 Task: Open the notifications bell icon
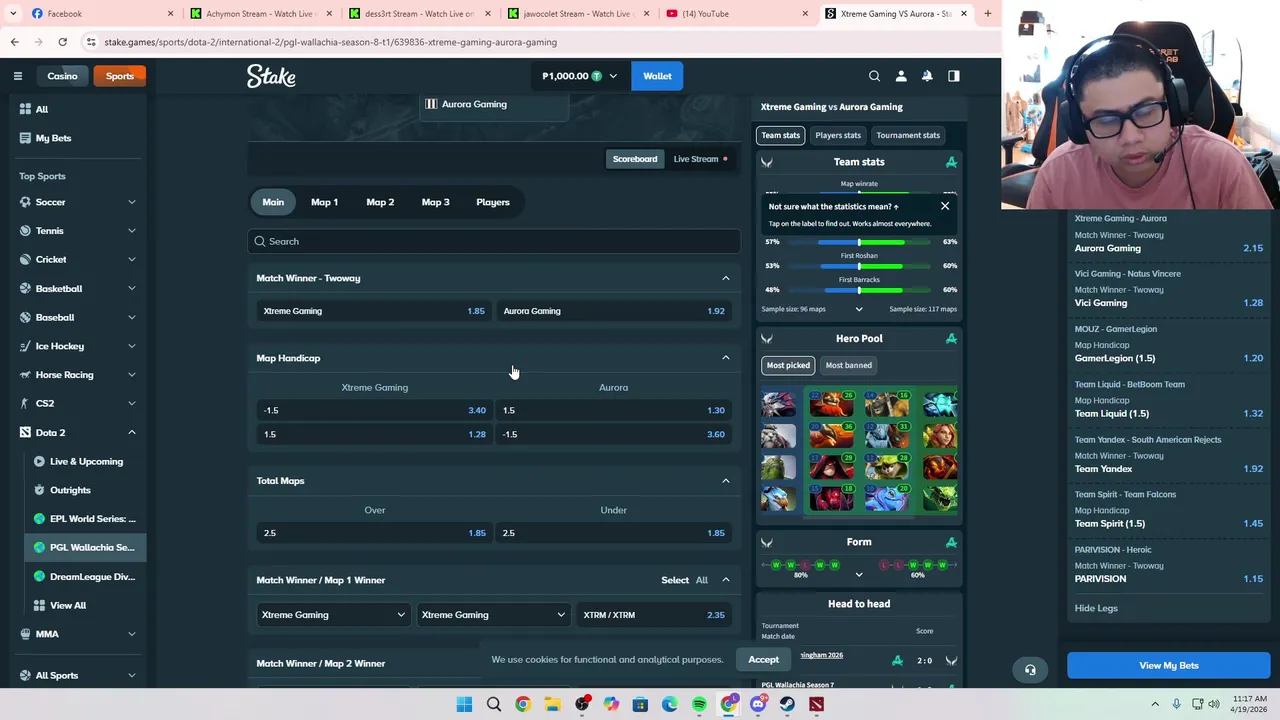(x=927, y=76)
